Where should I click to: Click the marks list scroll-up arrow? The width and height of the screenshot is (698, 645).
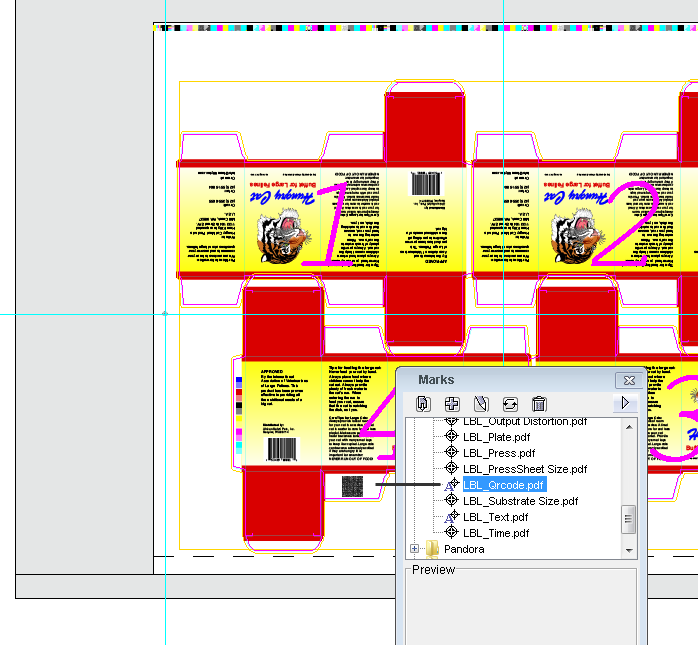[x=629, y=427]
